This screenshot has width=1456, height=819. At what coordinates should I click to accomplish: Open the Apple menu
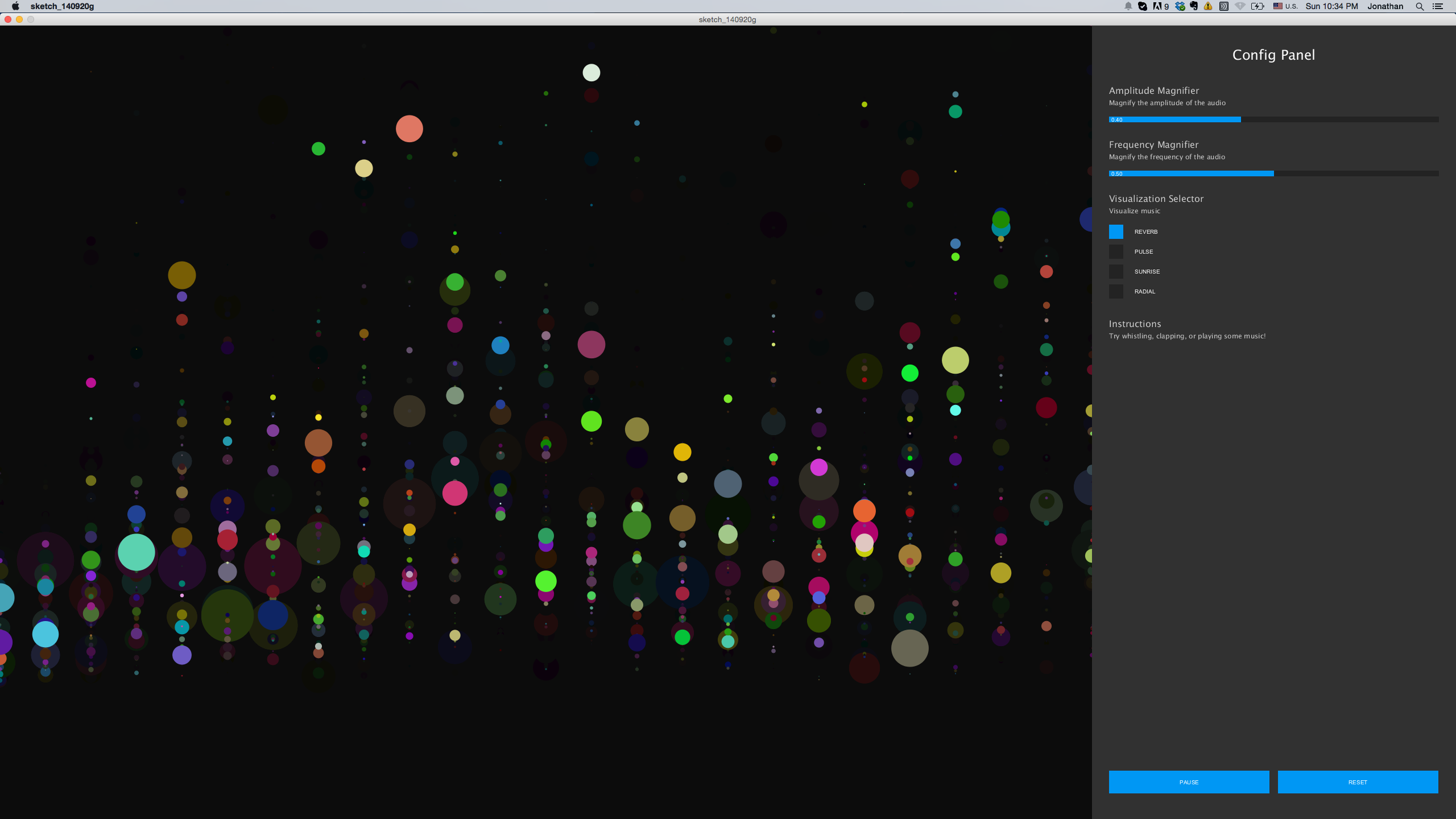[x=15, y=6]
